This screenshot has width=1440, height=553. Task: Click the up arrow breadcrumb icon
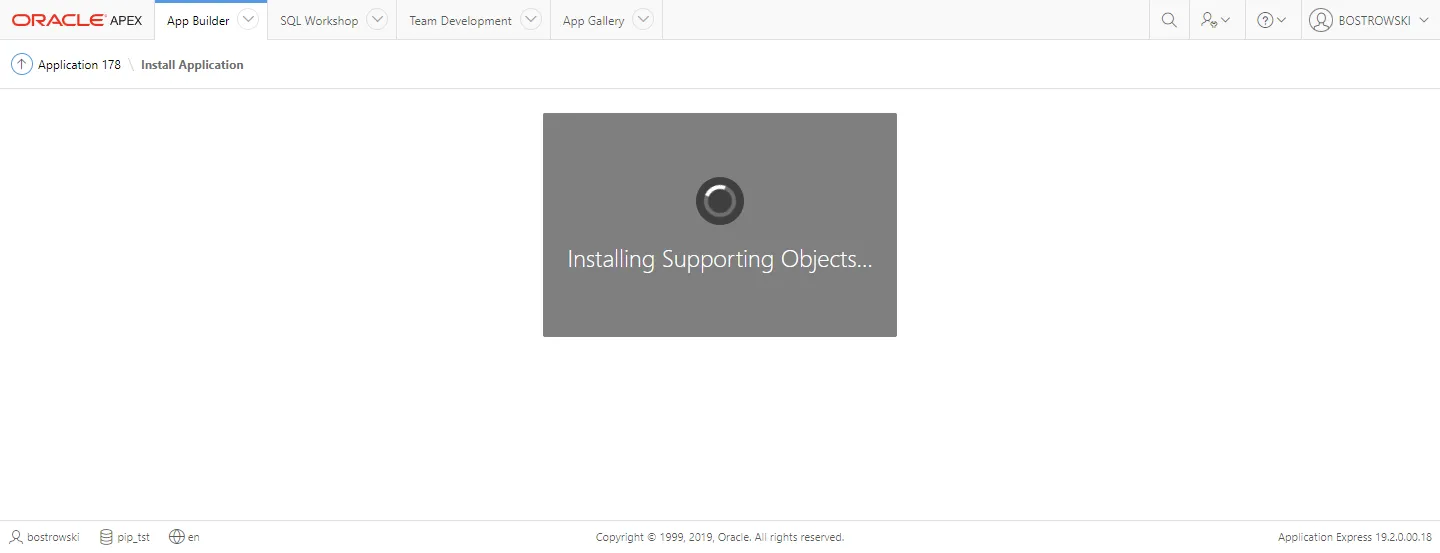pos(21,65)
